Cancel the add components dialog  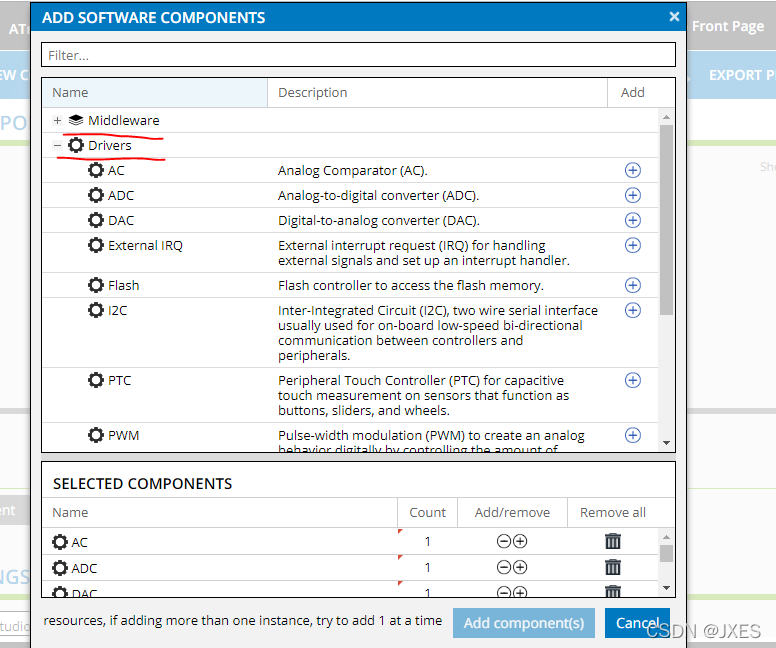pos(637,623)
